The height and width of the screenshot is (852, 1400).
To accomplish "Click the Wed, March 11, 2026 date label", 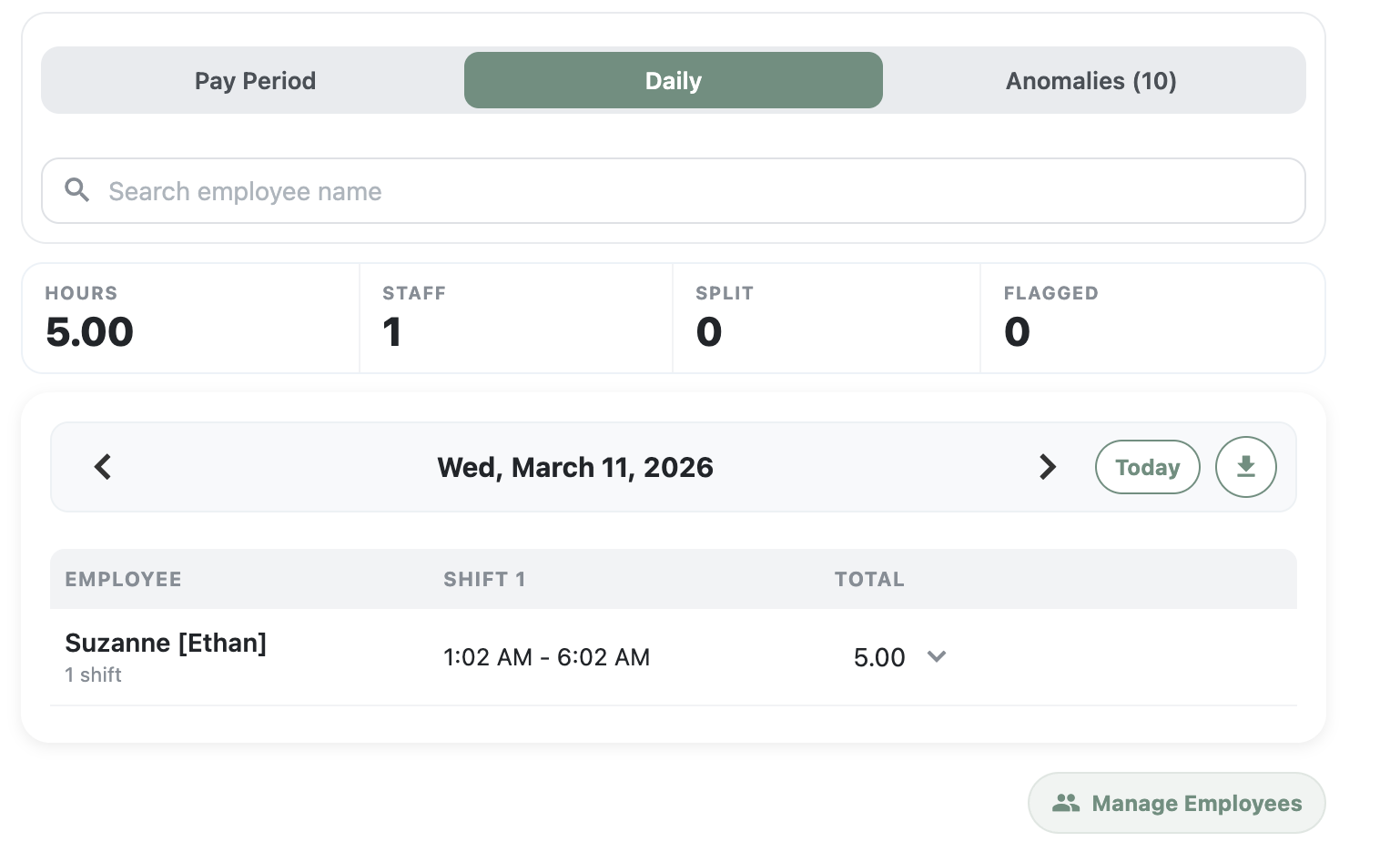I will (x=575, y=467).
